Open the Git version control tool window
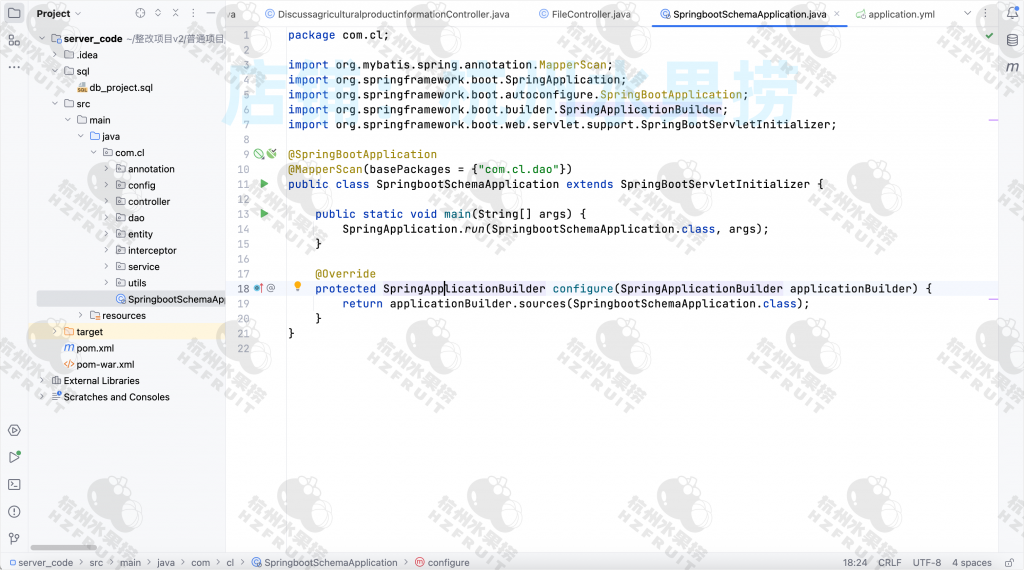 click(x=14, y=538)
